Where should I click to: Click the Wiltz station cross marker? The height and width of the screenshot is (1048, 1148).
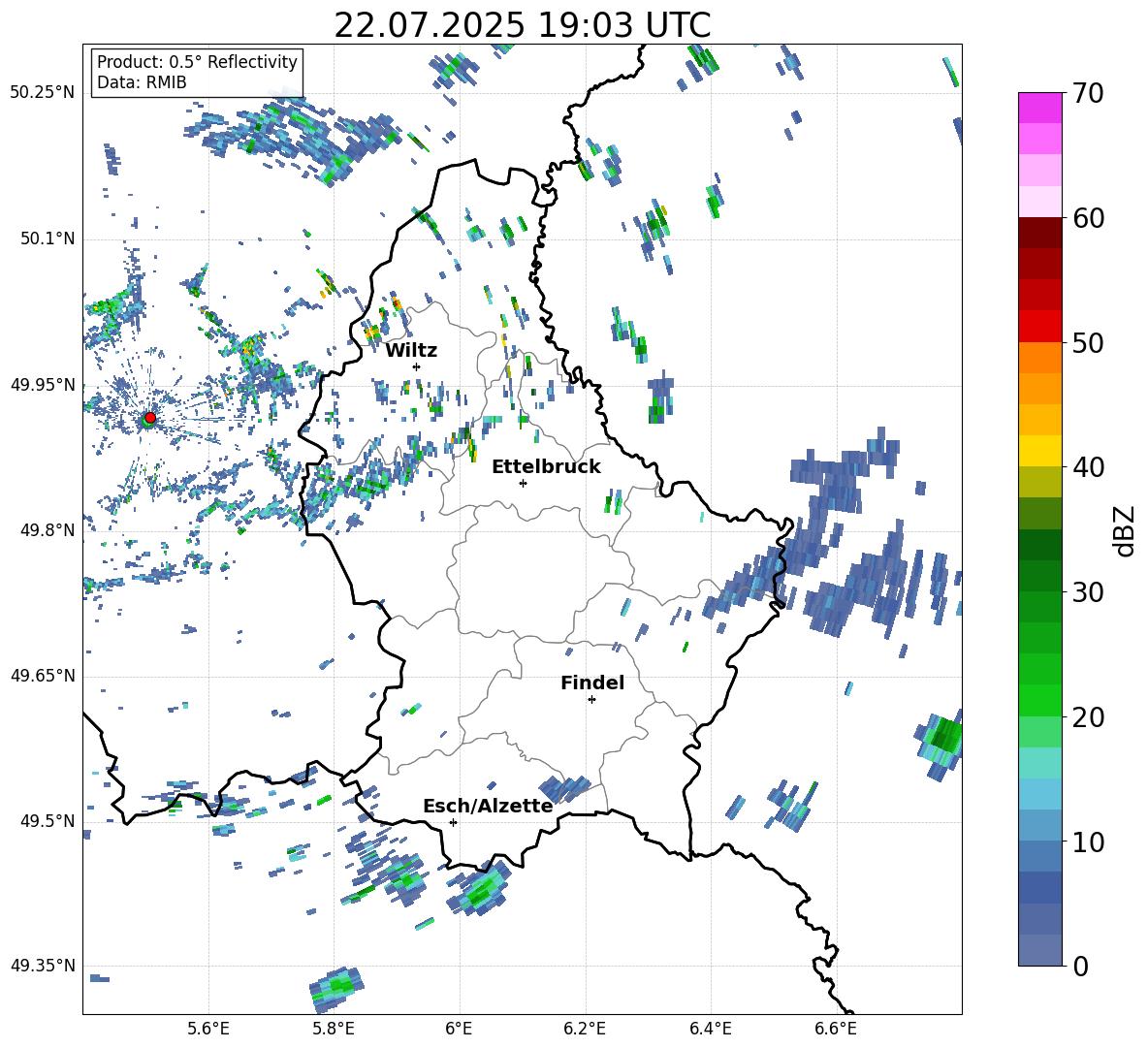pos(417,366)
